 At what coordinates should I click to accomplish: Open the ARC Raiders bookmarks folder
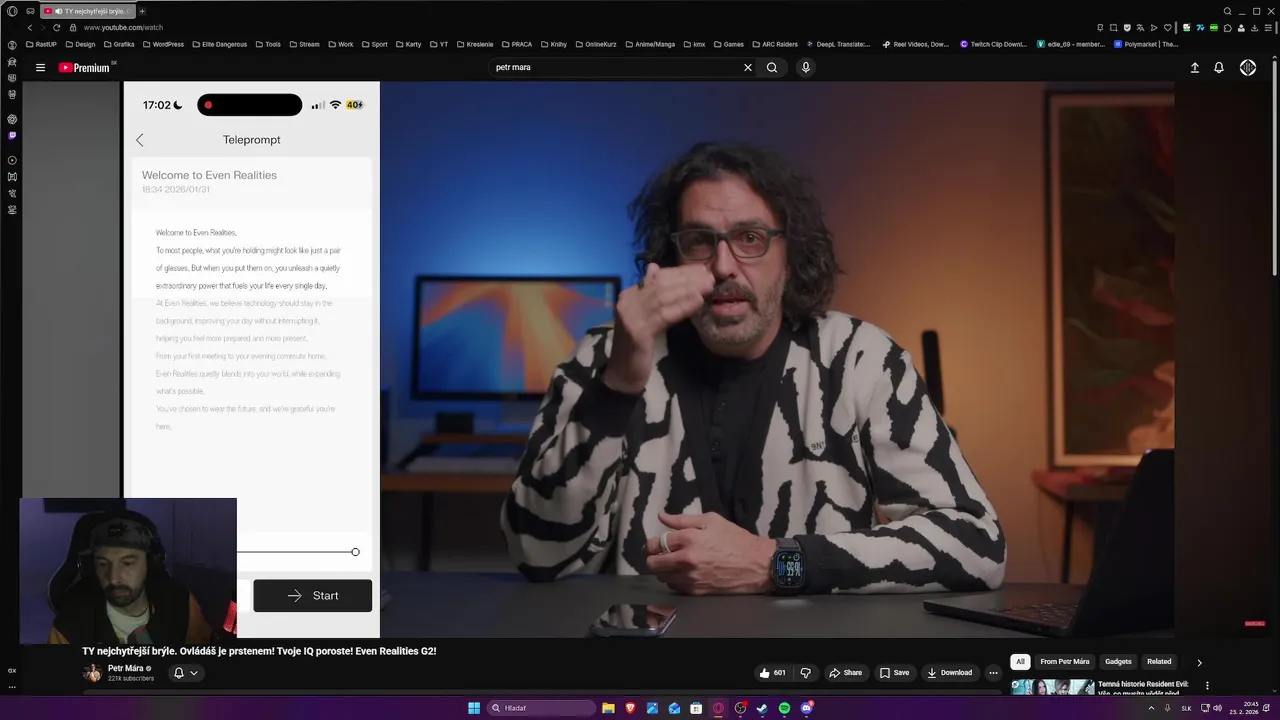coord(774,44)
